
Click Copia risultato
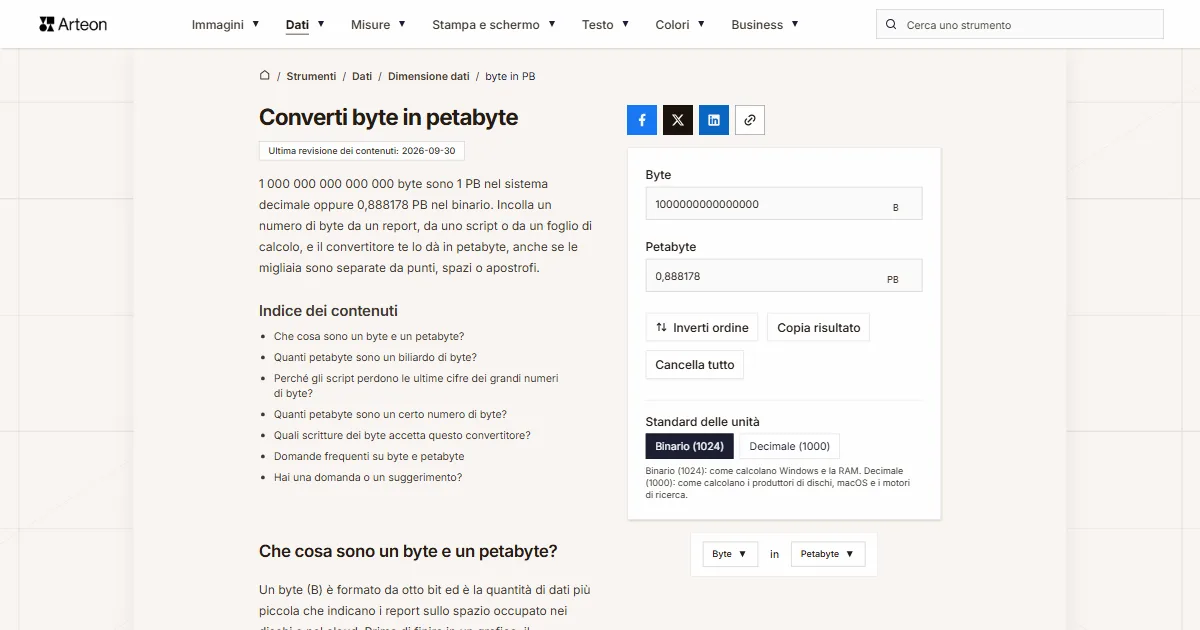pyautogui.click(x=819, y=328)
